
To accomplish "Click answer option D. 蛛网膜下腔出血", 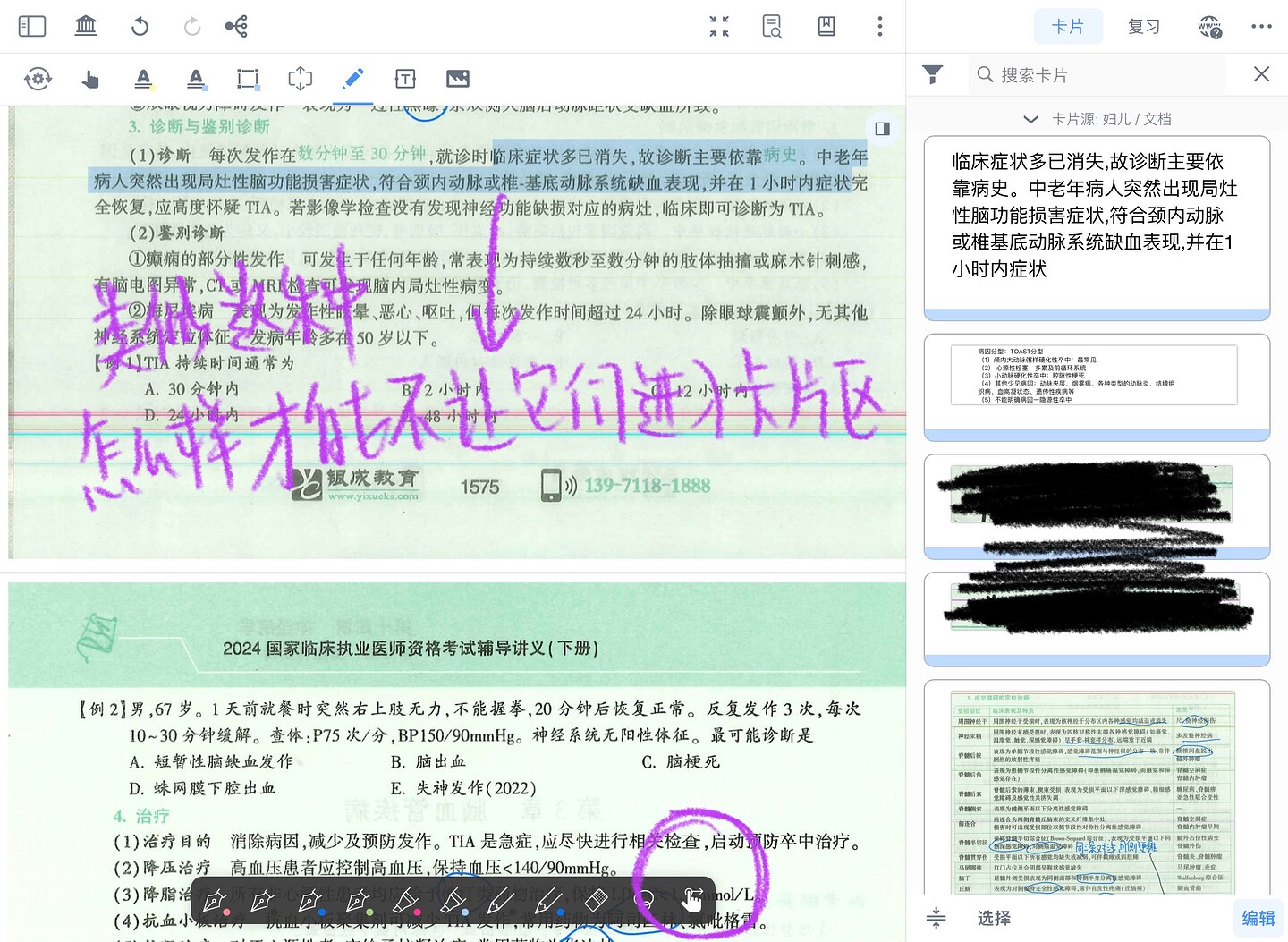I will pyautogui.click(x=202, y=788).
